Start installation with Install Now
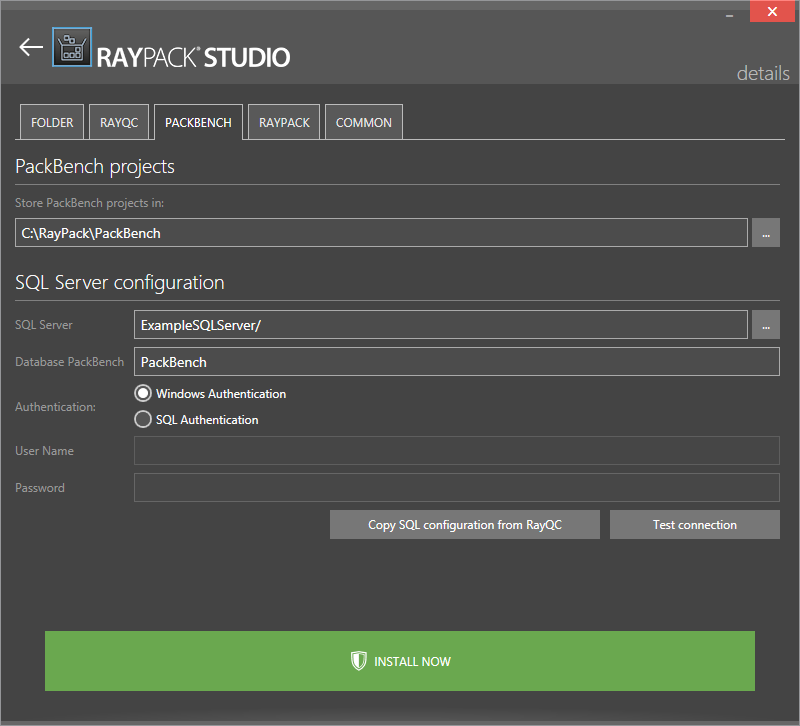800x726 pixels. 400,661
